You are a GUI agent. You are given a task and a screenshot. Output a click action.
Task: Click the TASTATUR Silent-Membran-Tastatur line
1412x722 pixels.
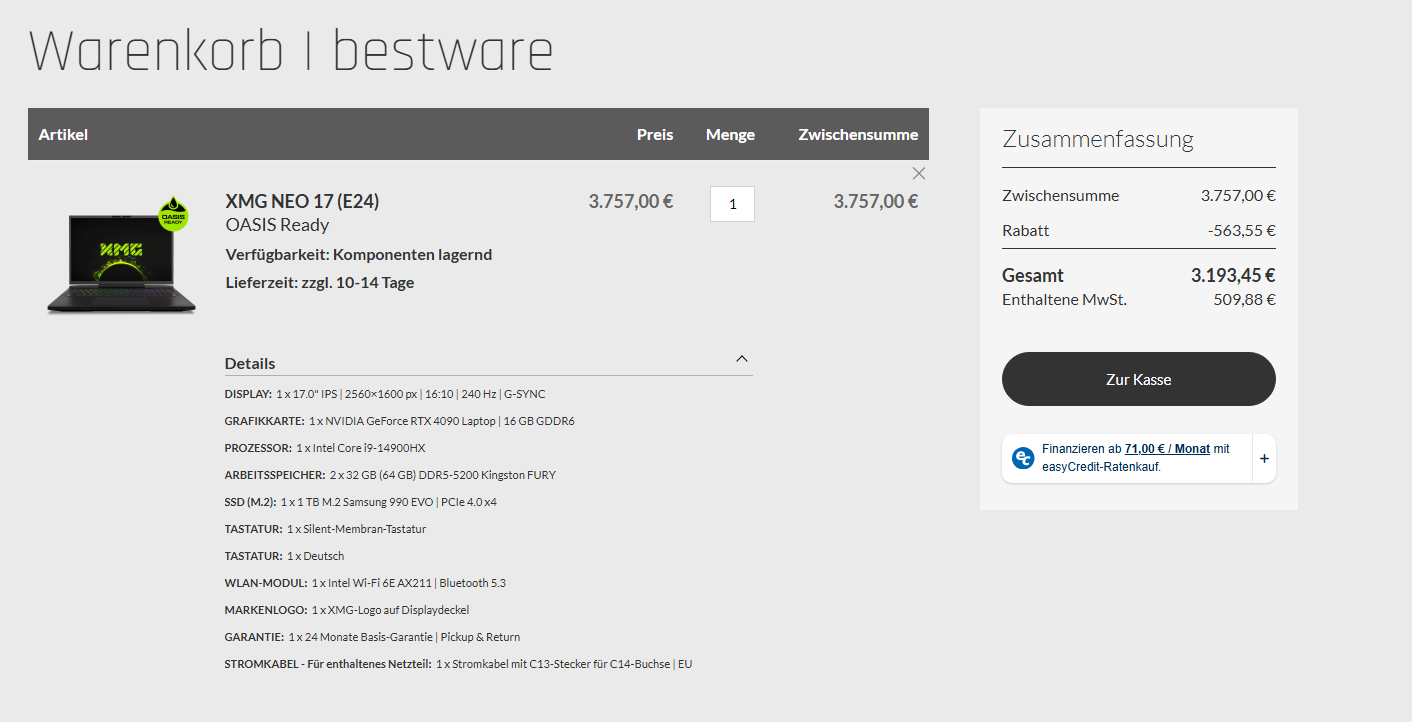(325, 529)
